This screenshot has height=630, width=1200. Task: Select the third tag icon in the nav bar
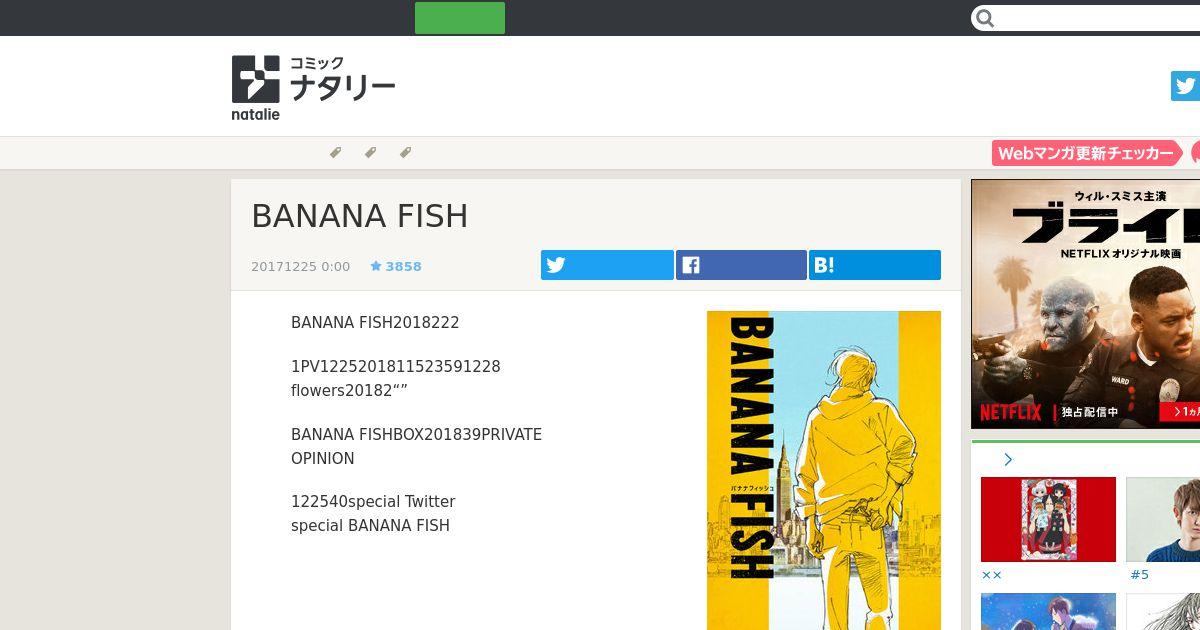click(x=406, y=153)
